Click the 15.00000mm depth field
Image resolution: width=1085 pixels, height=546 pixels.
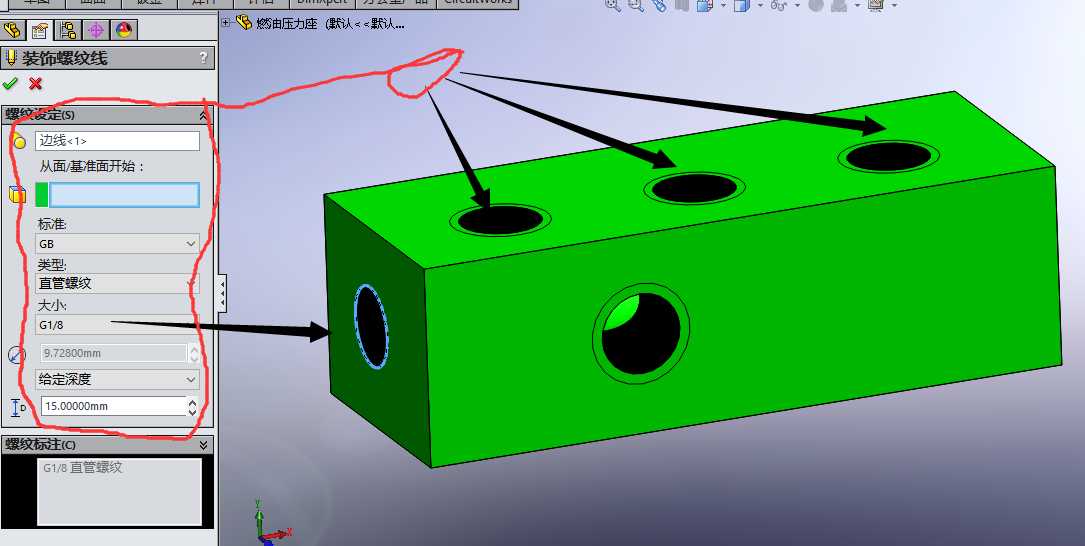[113, 406]
